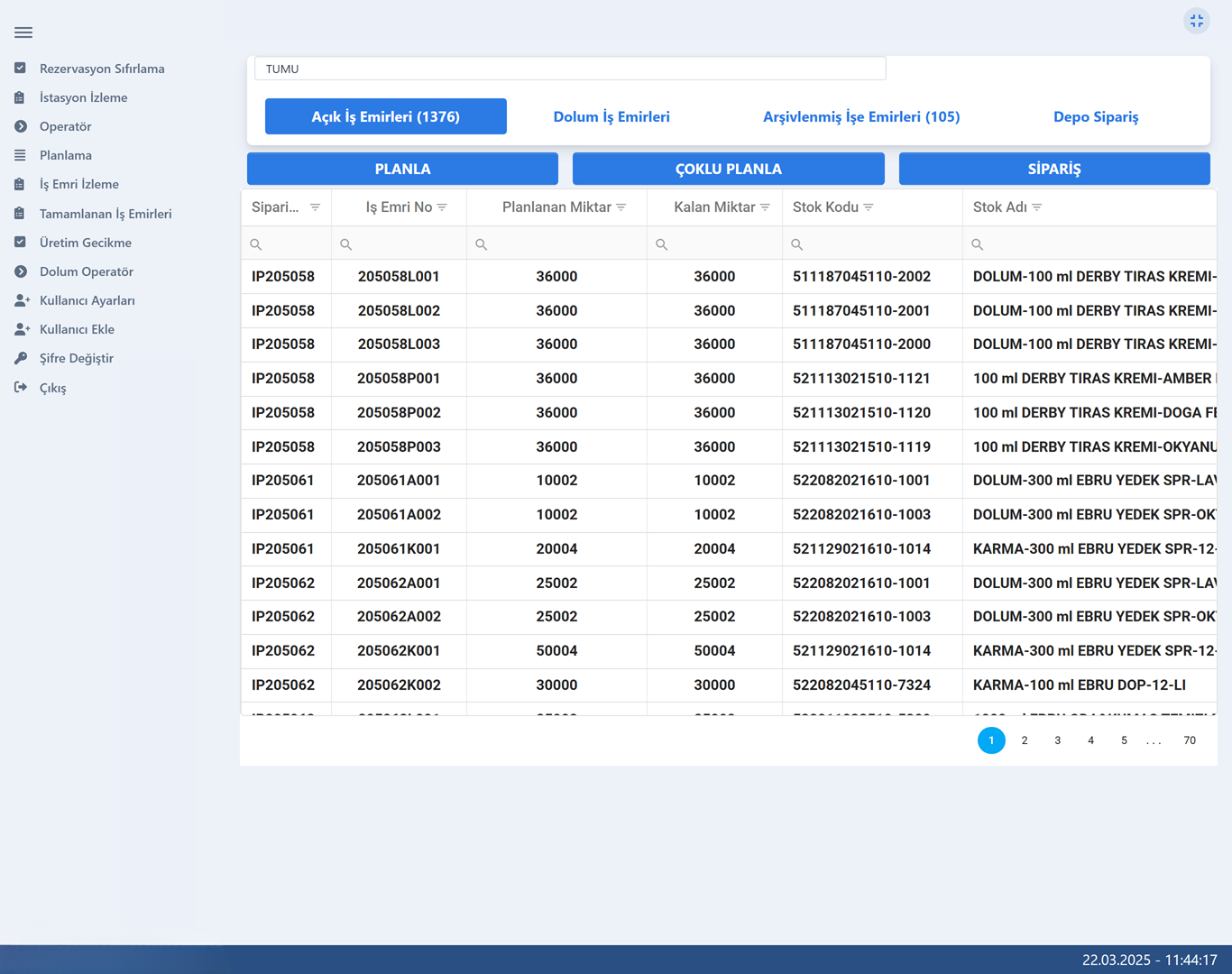Click the Rezervasyon Sıfırlama sidebar icon

coord(20,69)
